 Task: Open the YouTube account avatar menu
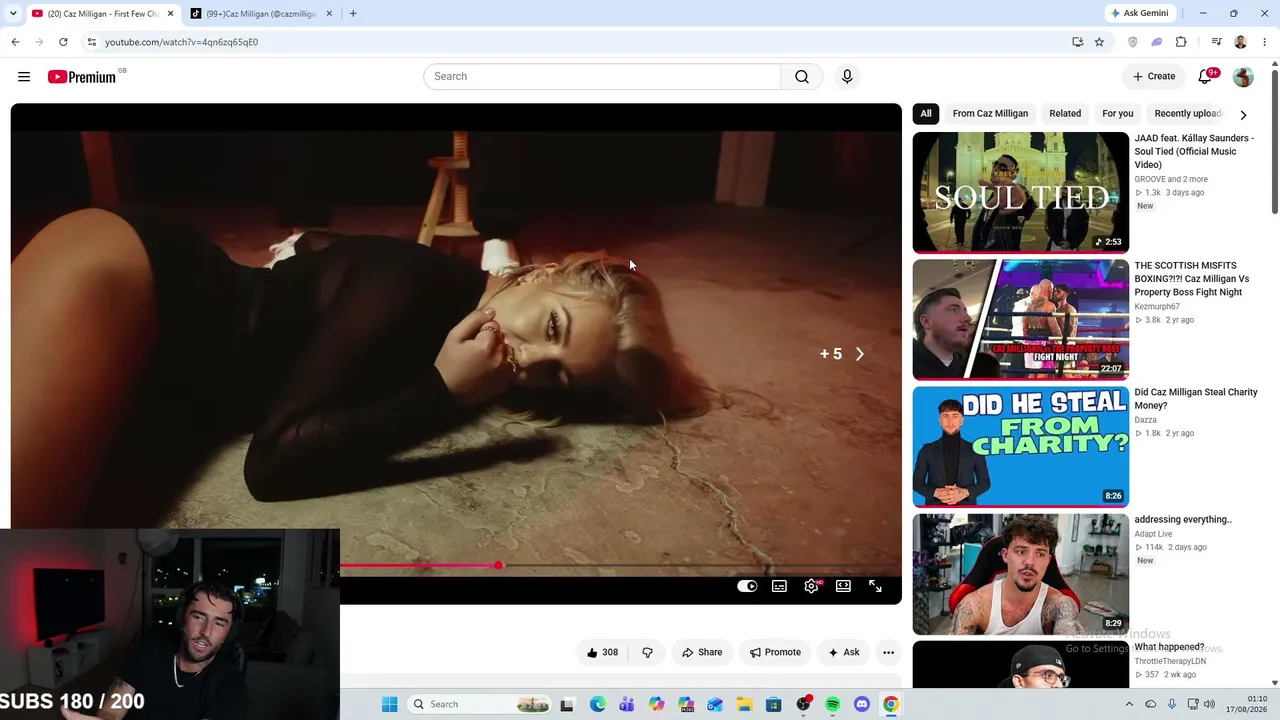[1243, 77]
